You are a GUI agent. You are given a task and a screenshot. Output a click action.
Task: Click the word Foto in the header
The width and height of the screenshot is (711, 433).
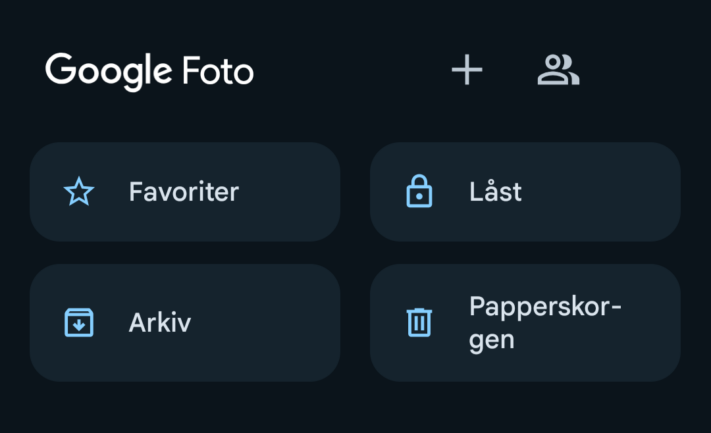tap(218, 70)
